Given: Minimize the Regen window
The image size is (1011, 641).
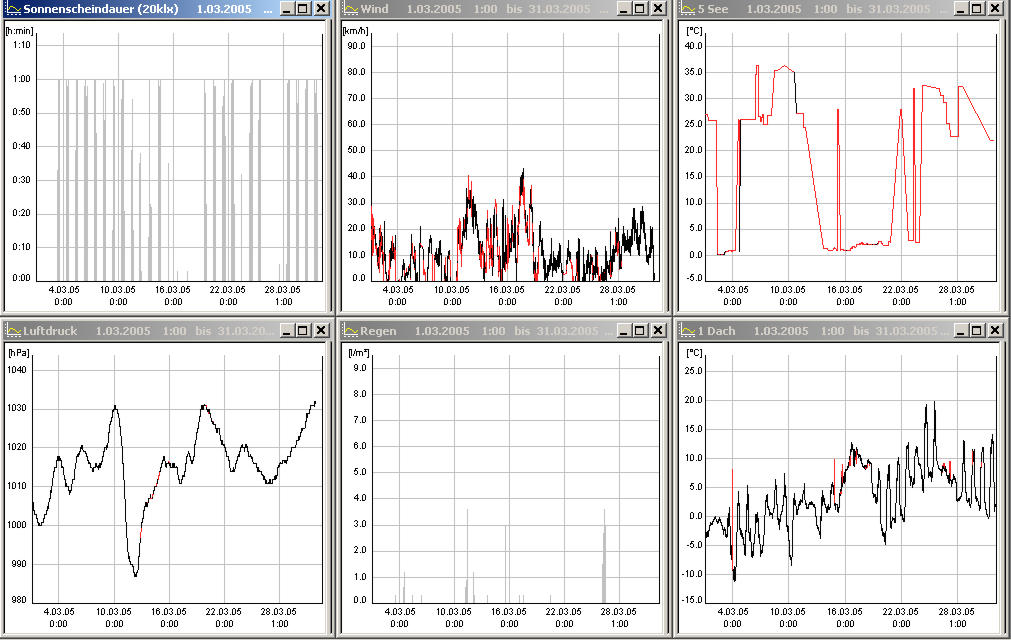Looking at the screenshot, I should [623, 331].
